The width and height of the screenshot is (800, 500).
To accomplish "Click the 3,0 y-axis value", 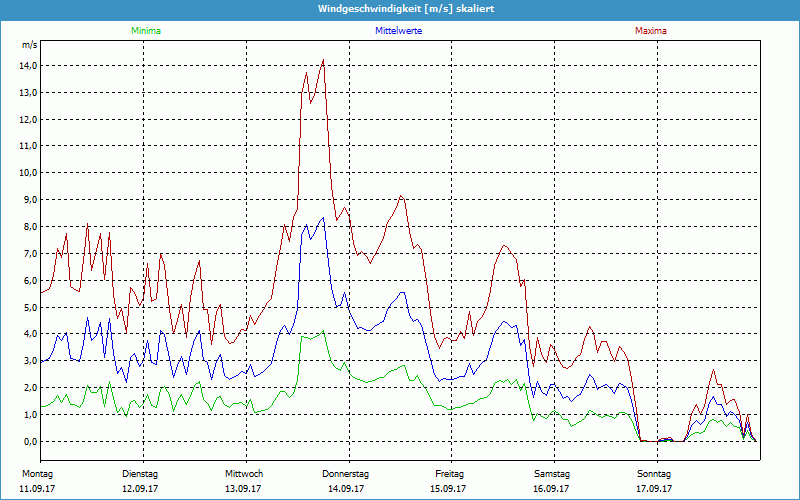I will point(30,361).
